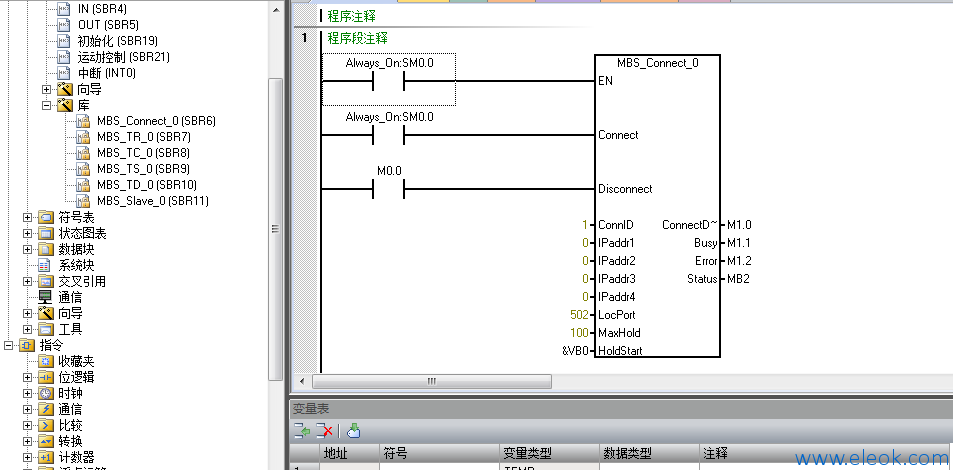
Task: Expand the 数据块 data block node
Action: click(27, 249)
